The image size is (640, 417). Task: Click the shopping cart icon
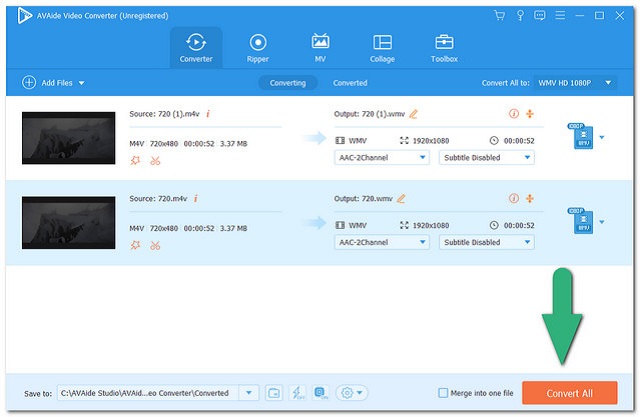[500, 16]
